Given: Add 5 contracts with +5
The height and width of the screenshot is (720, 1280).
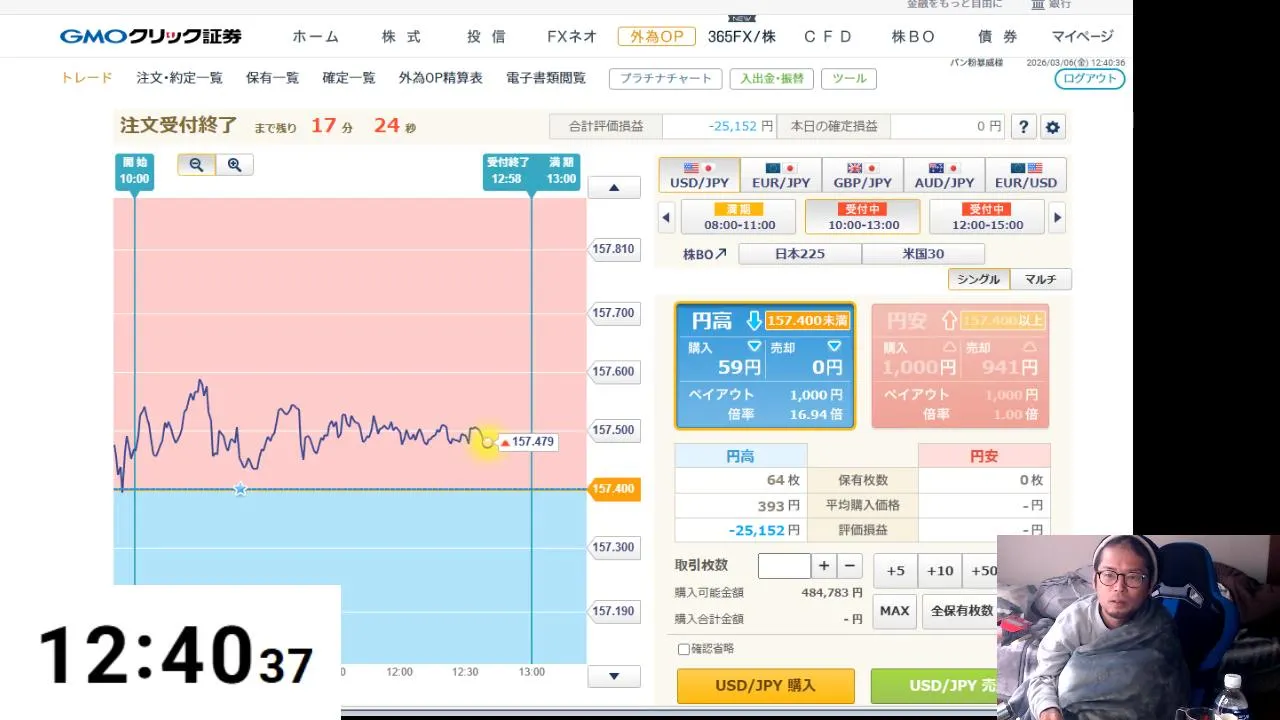Looking at the screenshot, I should (x=895, y=571).
